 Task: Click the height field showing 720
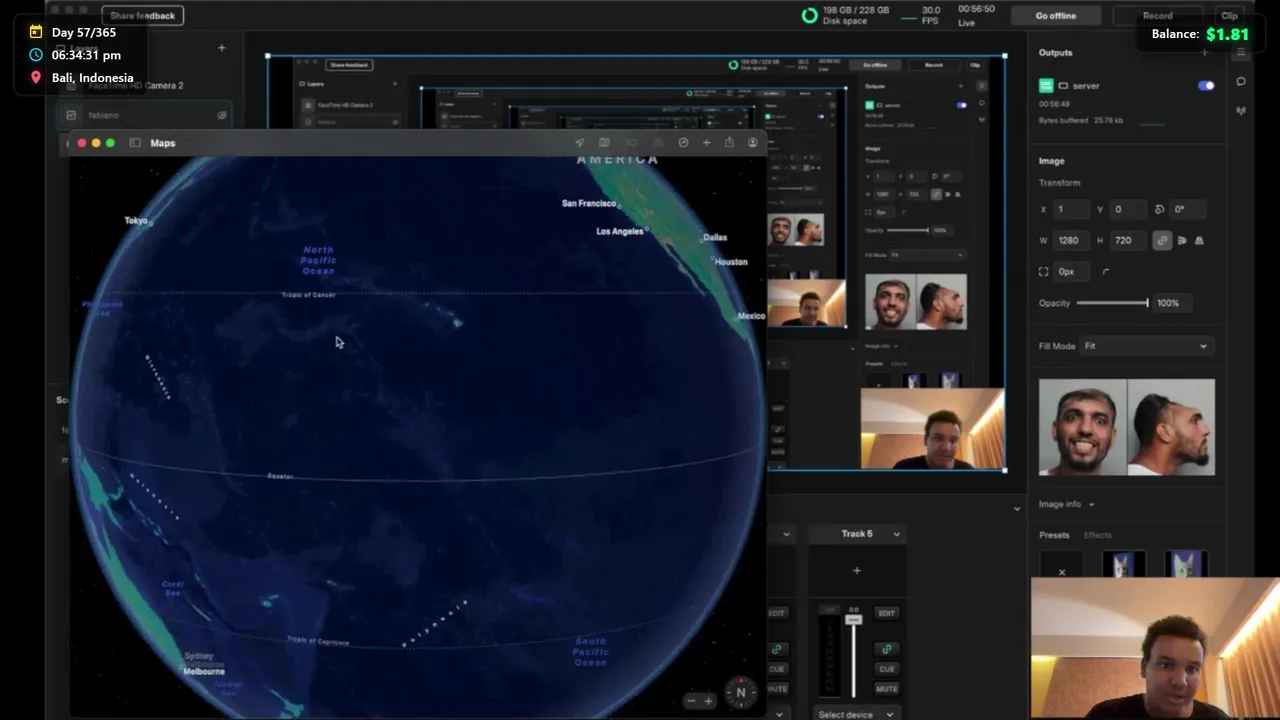point(1127,241)
